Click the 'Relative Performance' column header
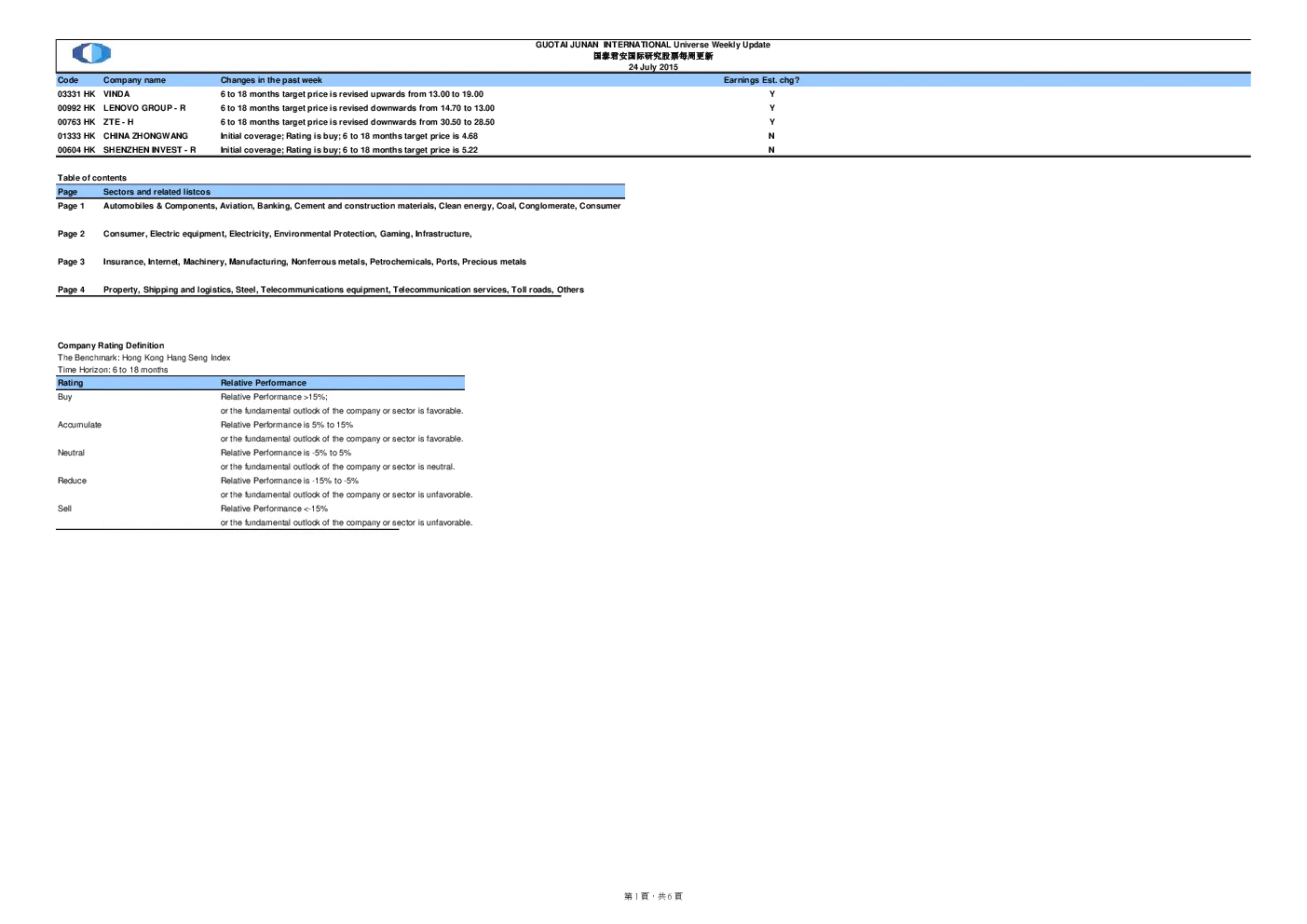This screenshot has height=924, width=1307. pyautogui.click(x=264, y=383)
